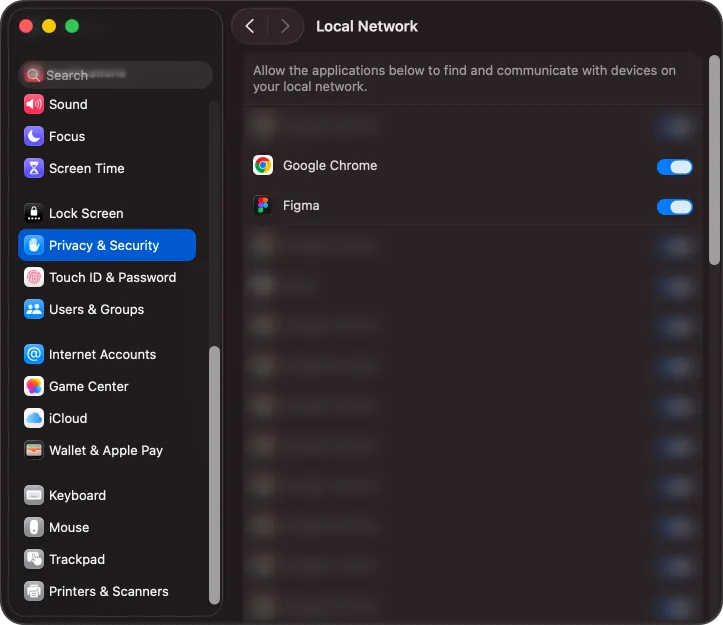Go back with the left chevron
The image size is (723, 625).
(250, 26)
